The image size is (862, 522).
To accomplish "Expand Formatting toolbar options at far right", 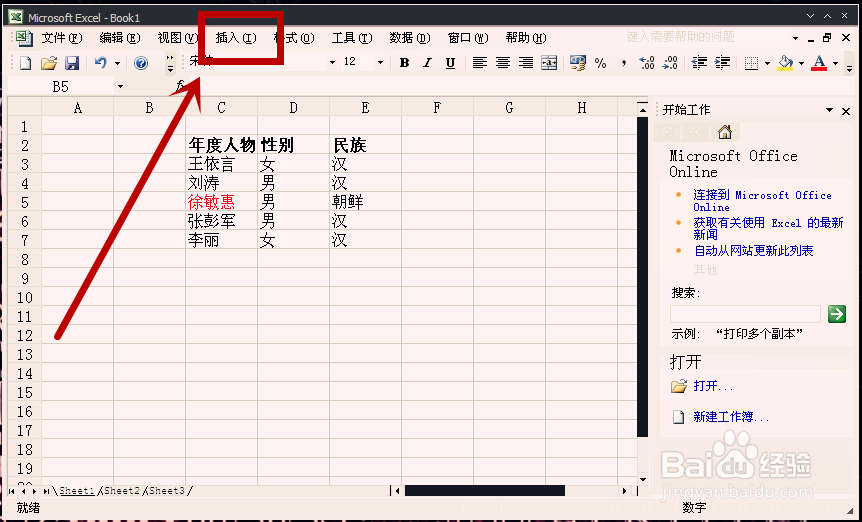I will click(x=850, y=63).
